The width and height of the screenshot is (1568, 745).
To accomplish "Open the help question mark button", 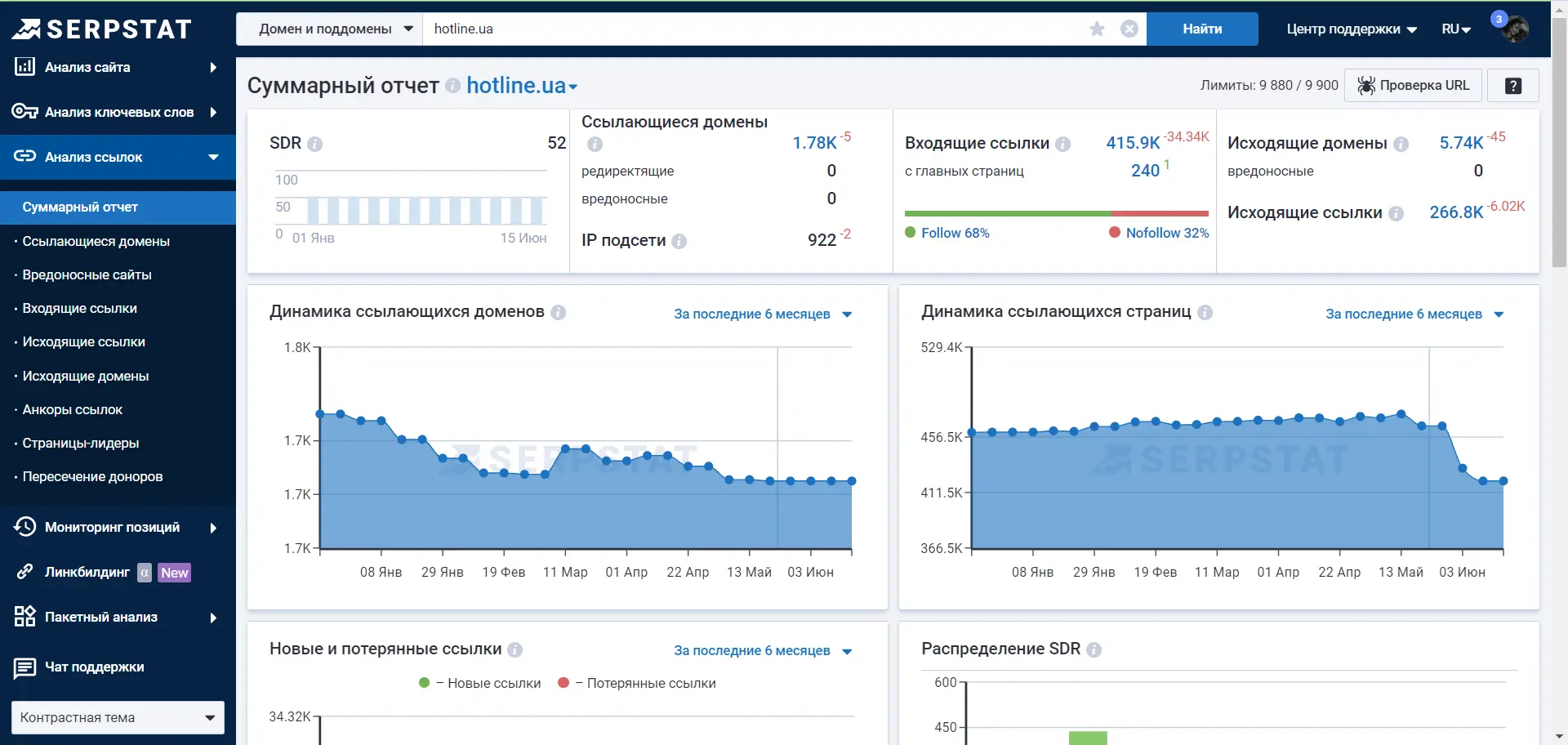I will pos(1512,86).
